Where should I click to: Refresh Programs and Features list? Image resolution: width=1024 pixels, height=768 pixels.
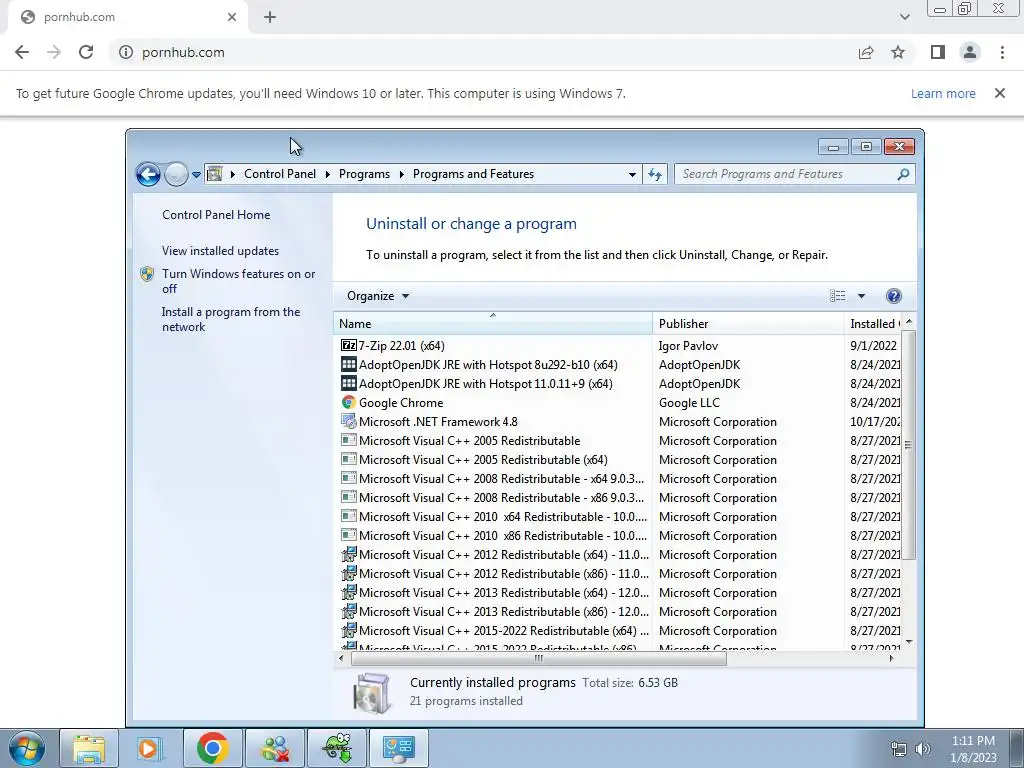coord(655,174)
